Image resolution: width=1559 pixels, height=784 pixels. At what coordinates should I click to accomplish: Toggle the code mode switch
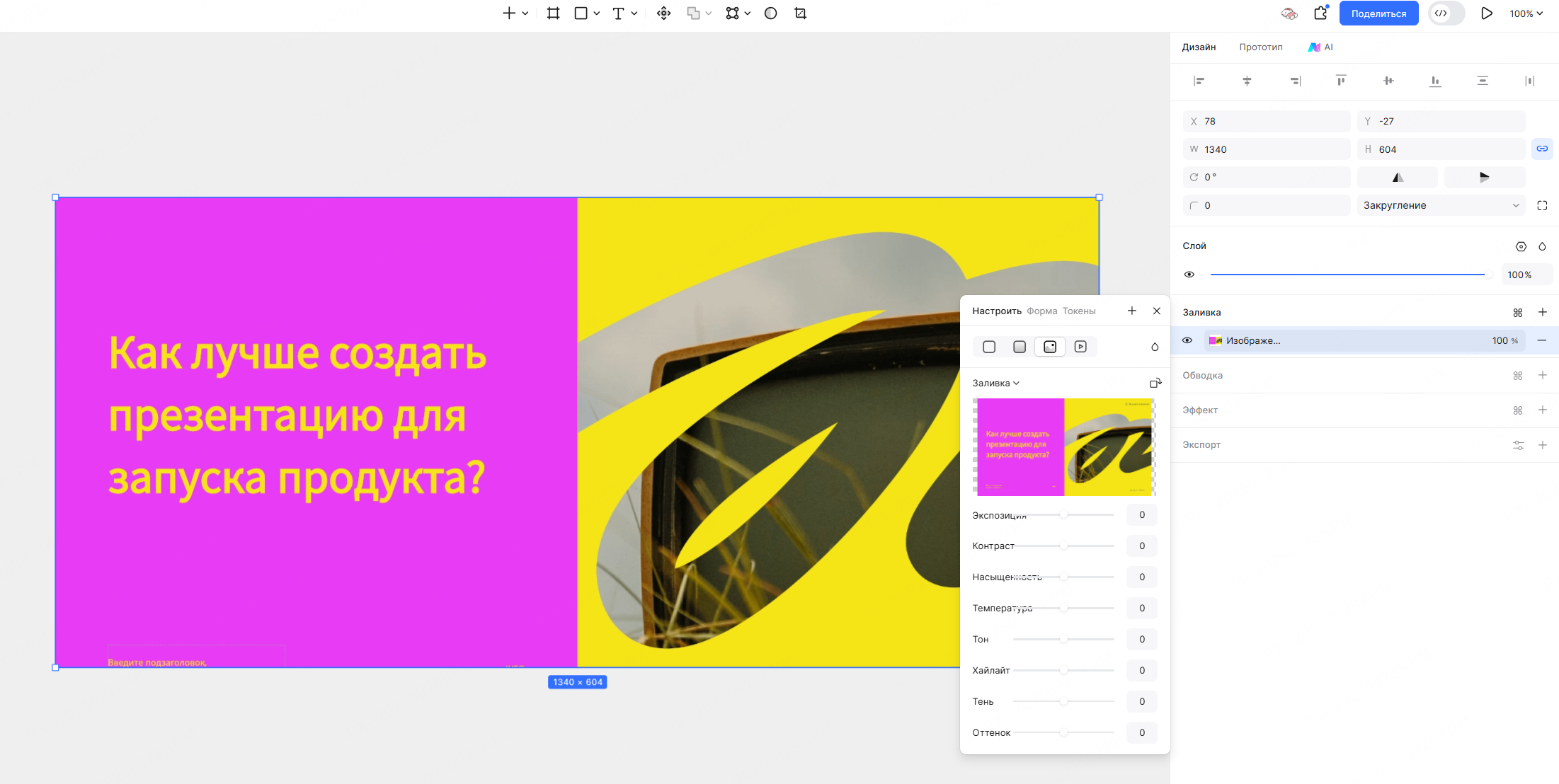tap(1446, 13)
